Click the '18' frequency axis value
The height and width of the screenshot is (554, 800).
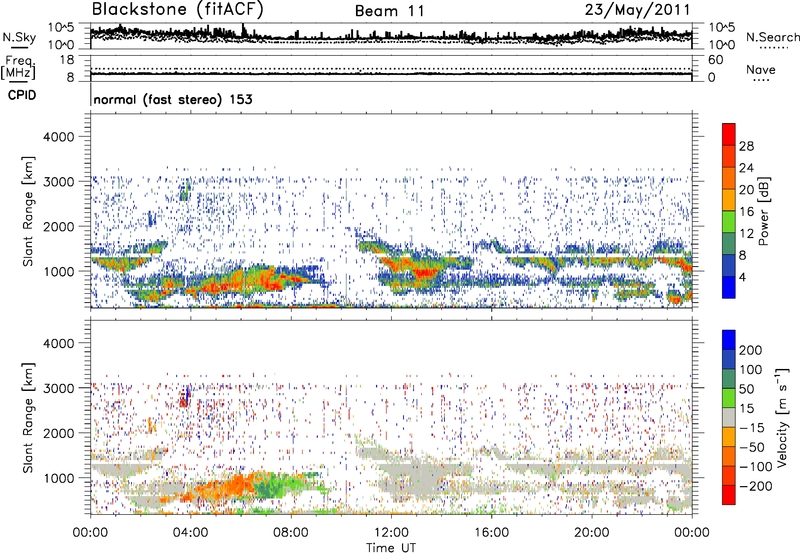coord(67,60)
